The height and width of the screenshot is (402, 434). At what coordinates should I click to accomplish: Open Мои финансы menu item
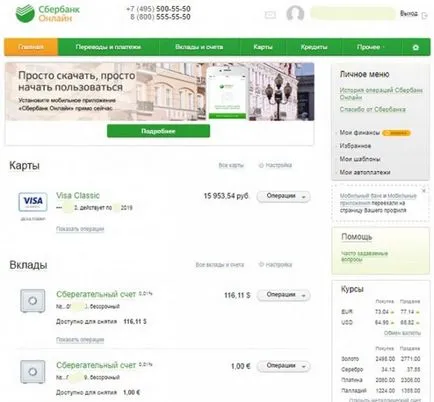360,133
